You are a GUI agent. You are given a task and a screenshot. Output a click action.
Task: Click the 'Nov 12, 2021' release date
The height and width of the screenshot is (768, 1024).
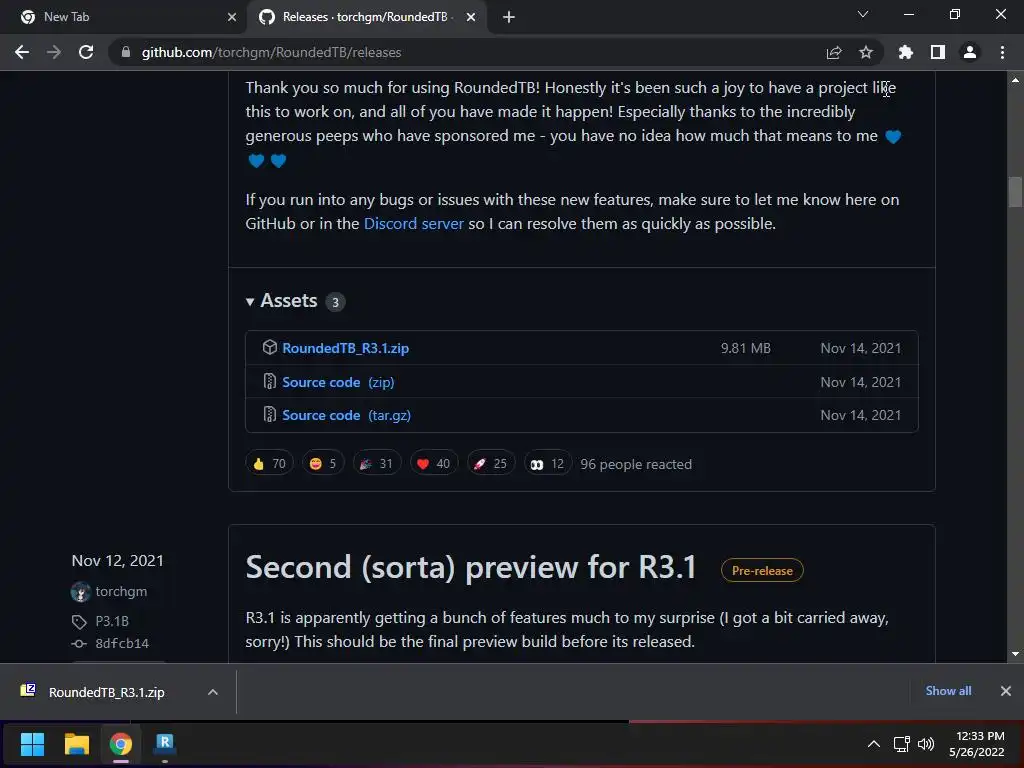point(118,561)
